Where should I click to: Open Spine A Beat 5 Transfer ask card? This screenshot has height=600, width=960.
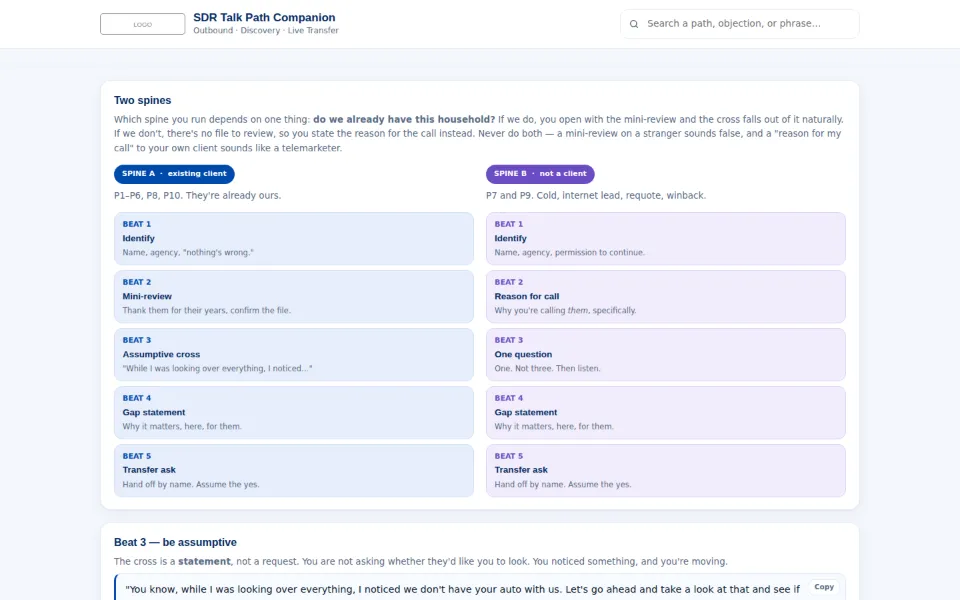(294, 470)
